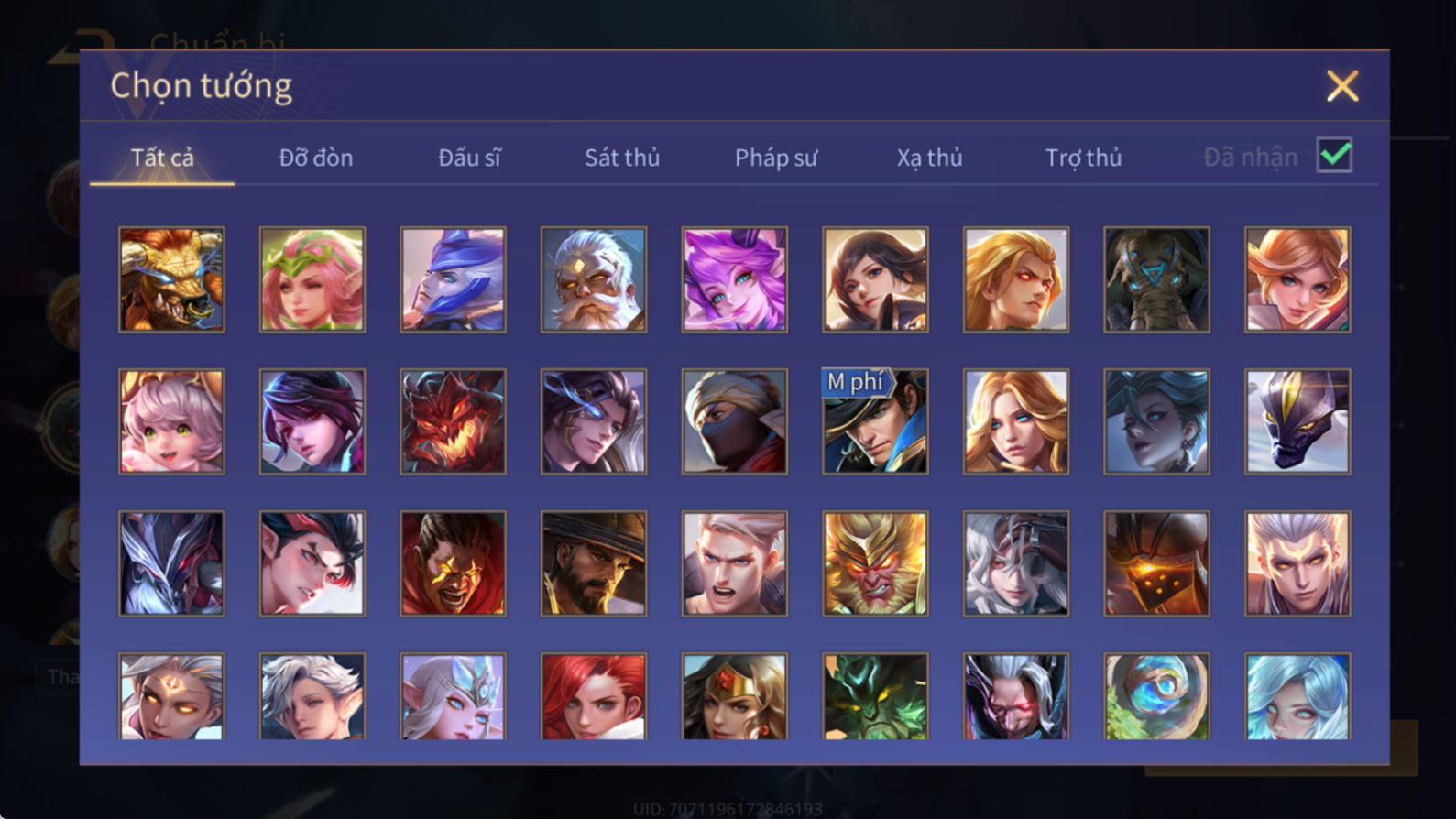Toggle the 'Đã nhận' checkbox
Viewport: 1456px width, 819px height.
coord(1334,156)
